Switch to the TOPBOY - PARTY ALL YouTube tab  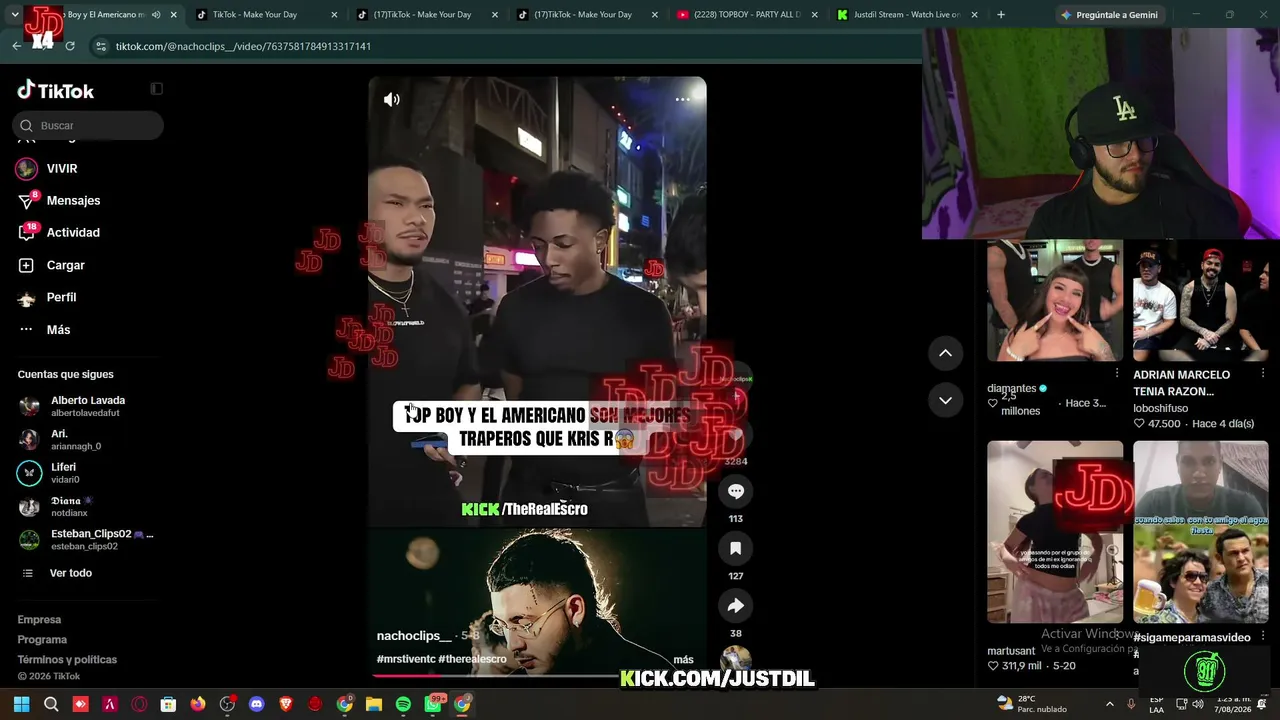746,15
